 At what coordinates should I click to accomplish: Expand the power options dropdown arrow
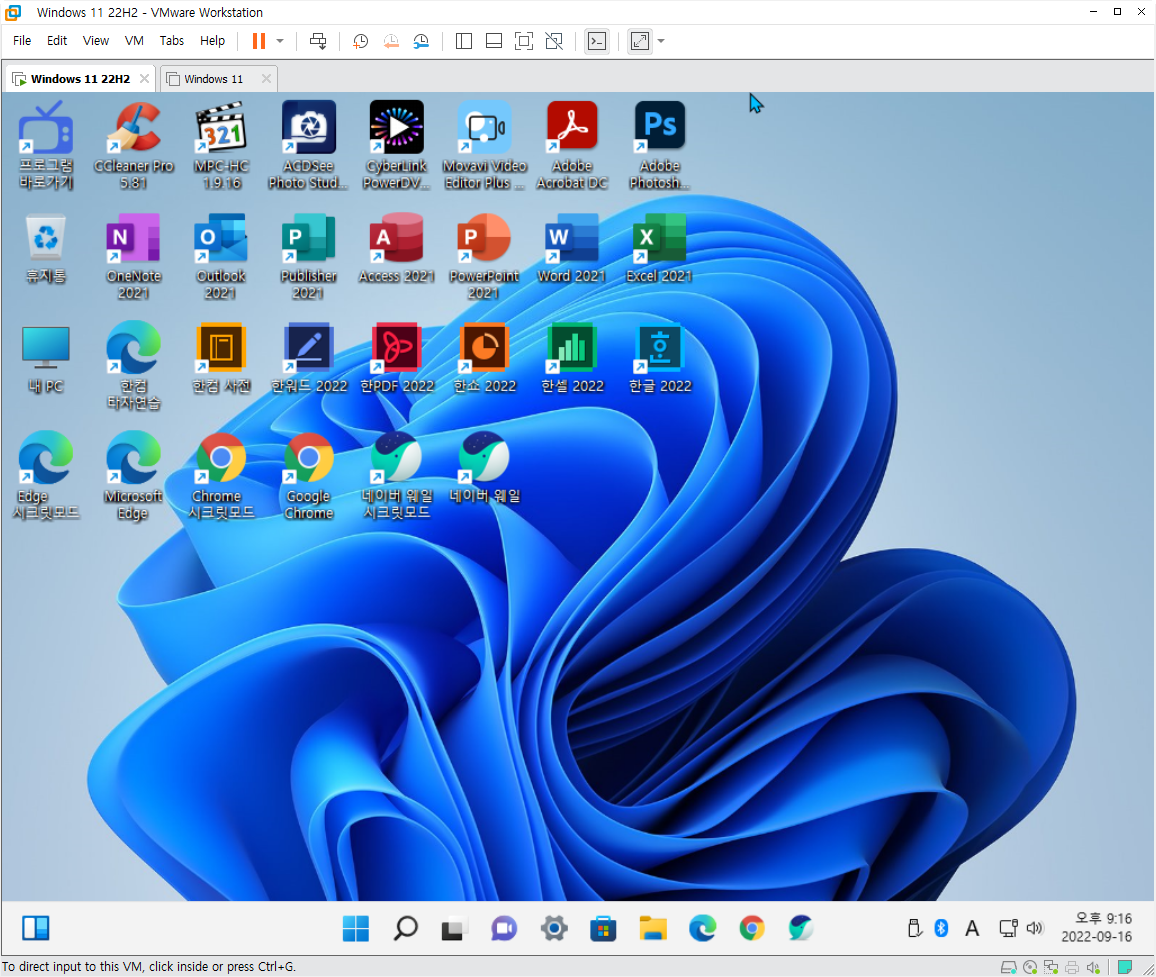point(280,41)
